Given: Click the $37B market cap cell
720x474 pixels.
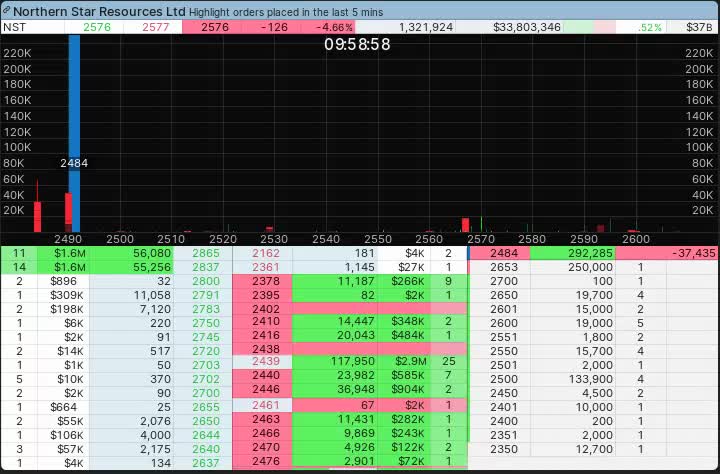Looking at the screenshot, I should [x=698, y=27].
